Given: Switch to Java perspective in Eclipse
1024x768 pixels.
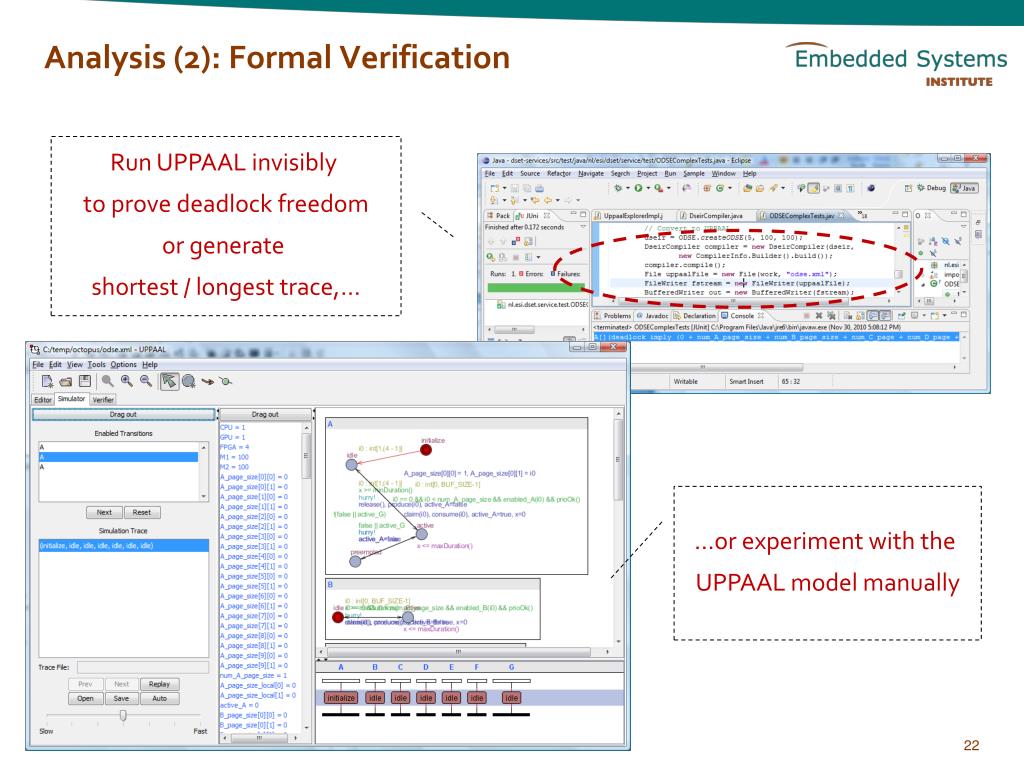Looking at the screenshot, I should tap(964, 188).
